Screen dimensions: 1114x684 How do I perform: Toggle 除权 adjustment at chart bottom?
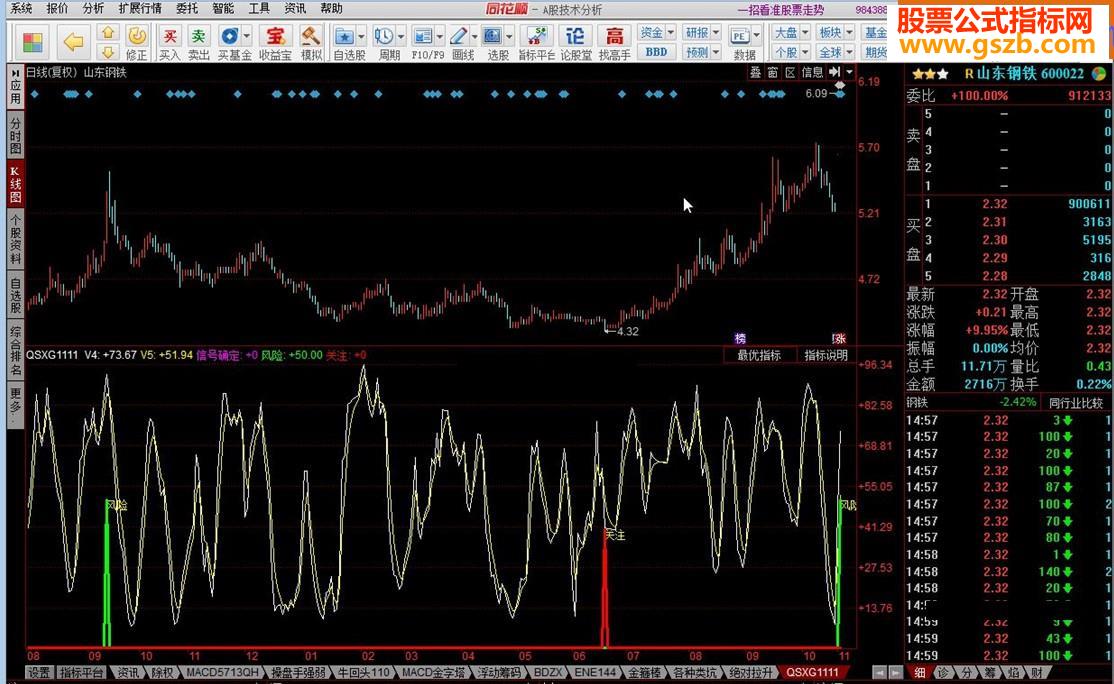[x=163, y=672]
